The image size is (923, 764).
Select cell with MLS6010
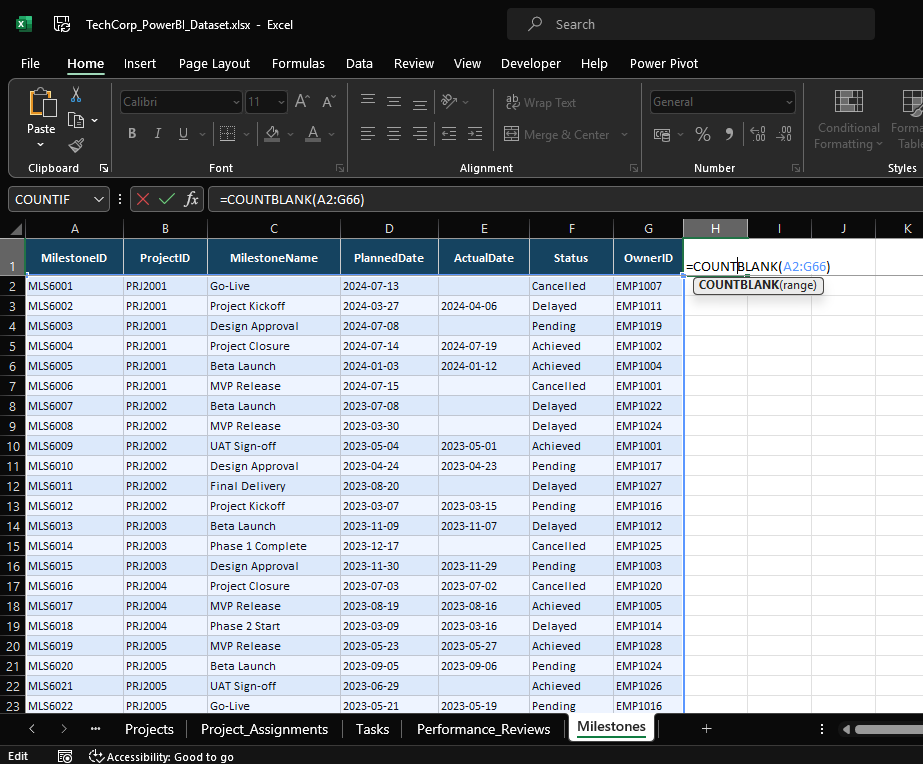[74, 466]
